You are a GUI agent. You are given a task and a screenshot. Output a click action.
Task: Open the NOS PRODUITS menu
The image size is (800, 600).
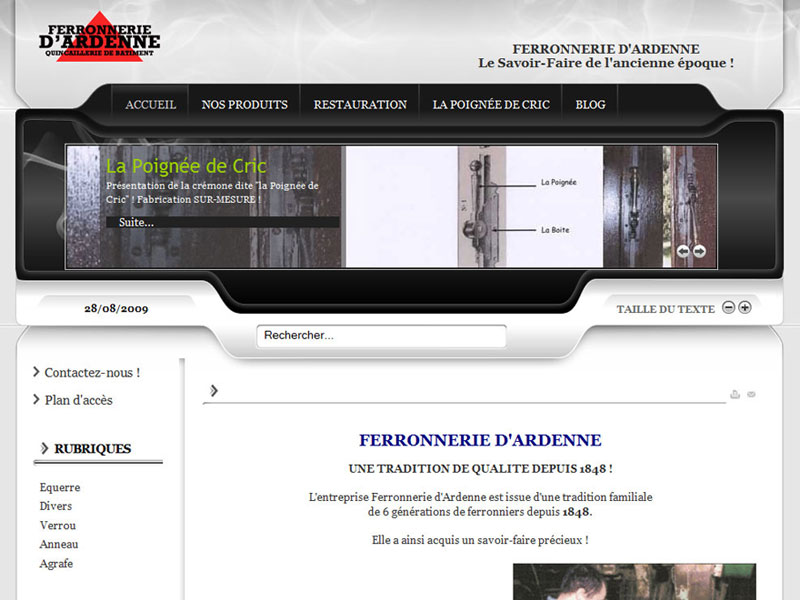point(244,105)
